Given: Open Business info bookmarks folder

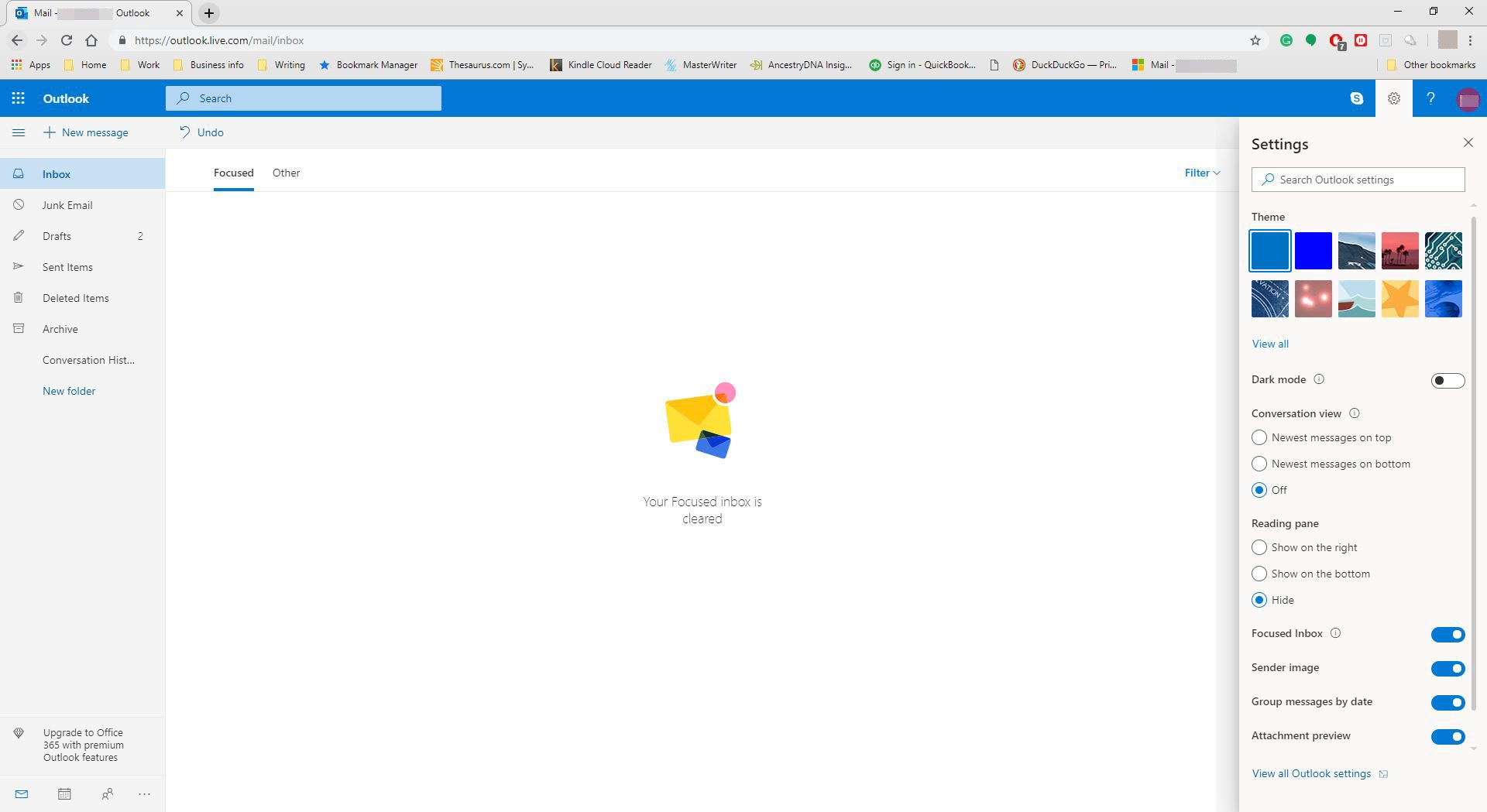Looking at the screenshot, I should pos(208,65).
